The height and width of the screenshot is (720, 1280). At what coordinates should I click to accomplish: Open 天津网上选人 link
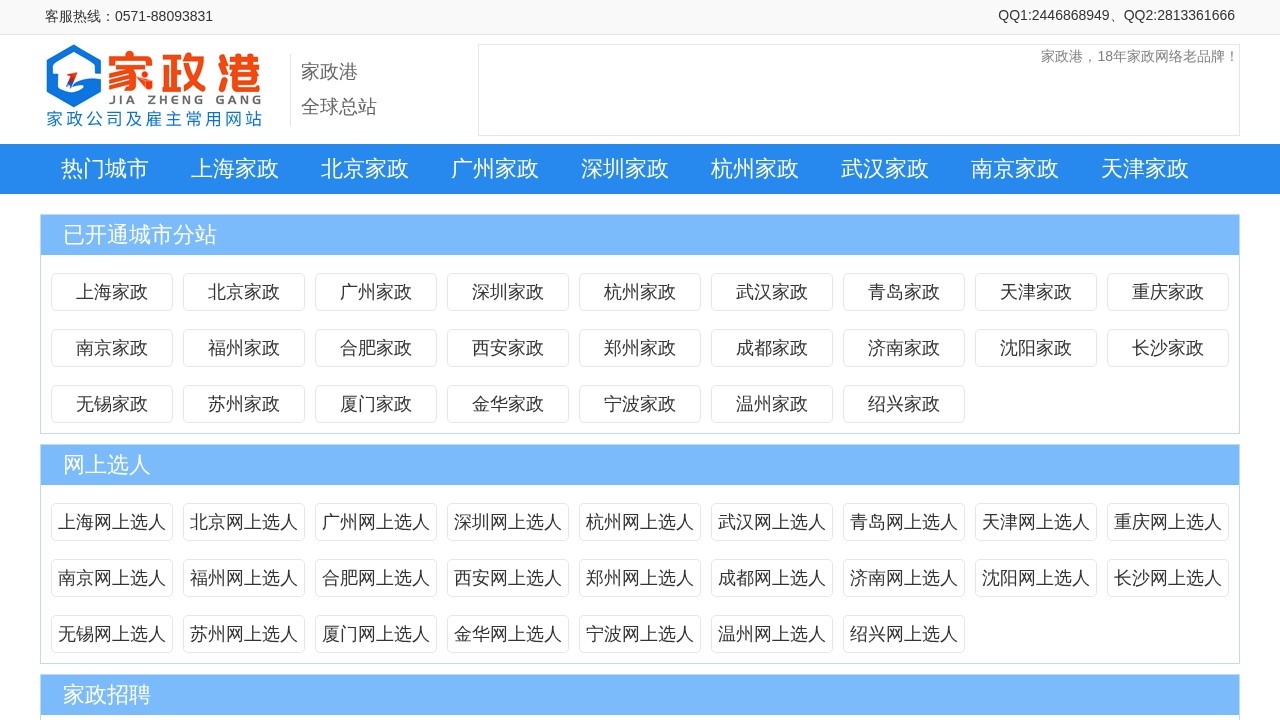coord(1036,522)
